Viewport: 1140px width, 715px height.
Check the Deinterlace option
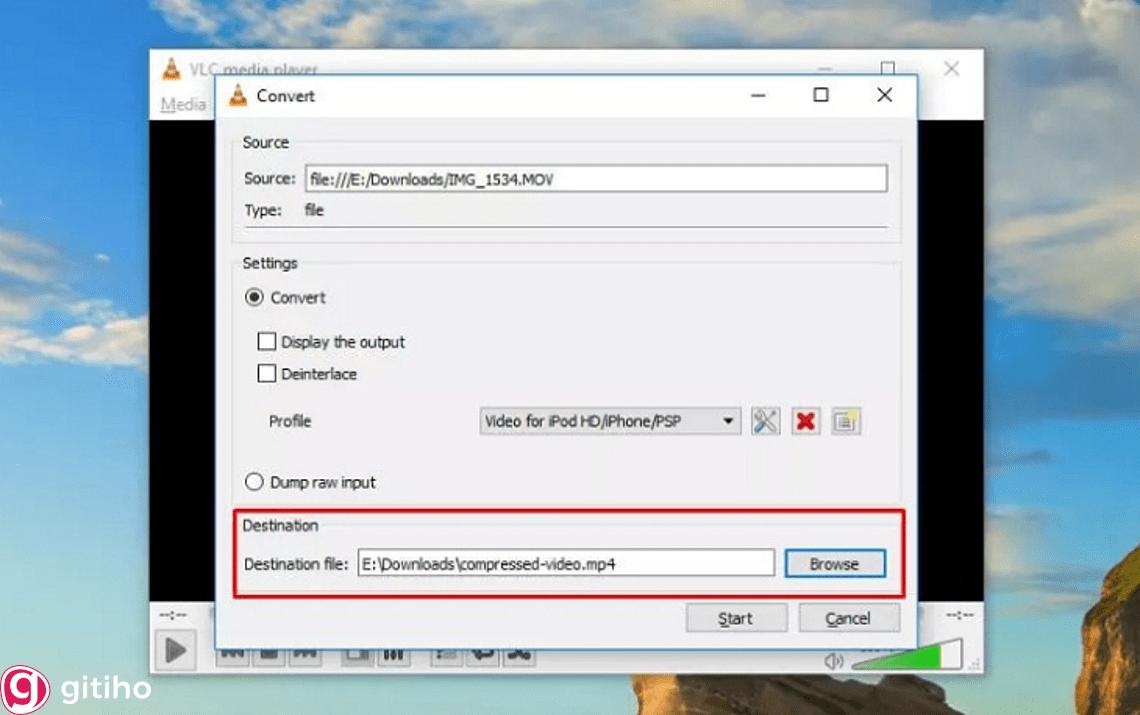click(x=267, y=373)
